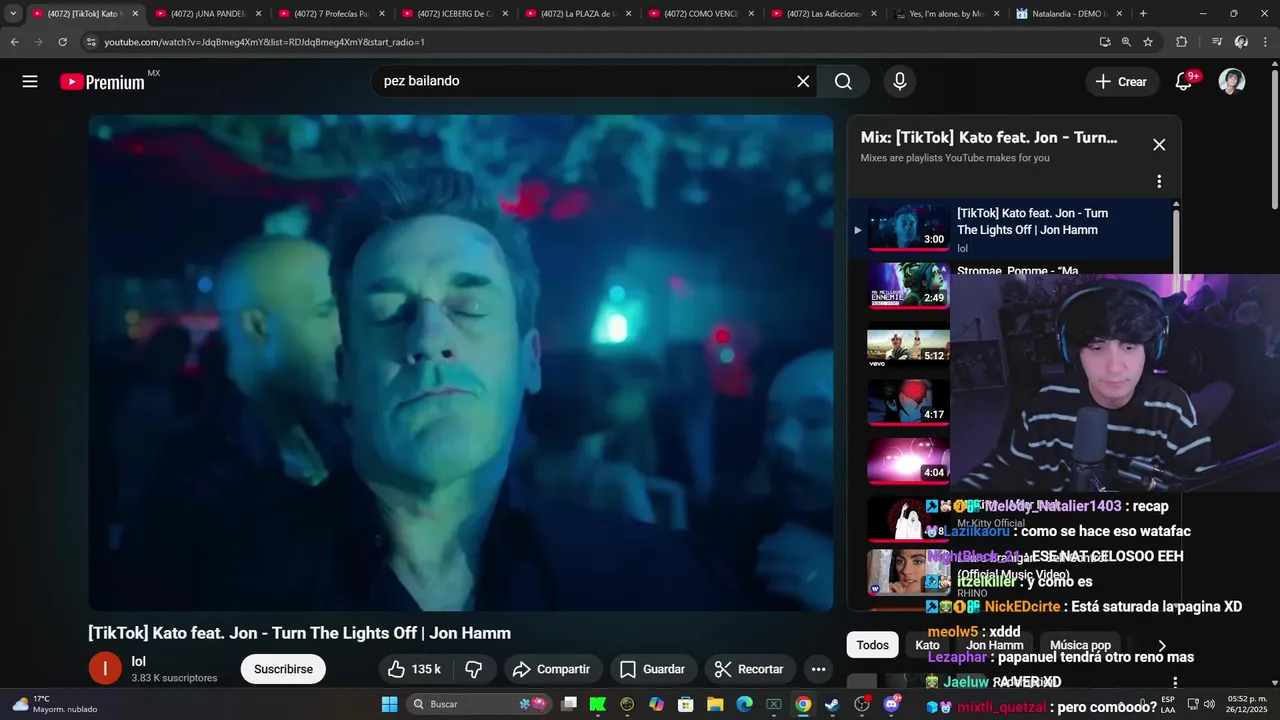Click the YouTube URL address bar
Viewport: 1280px width, 720px height.
tap(590, 42)
